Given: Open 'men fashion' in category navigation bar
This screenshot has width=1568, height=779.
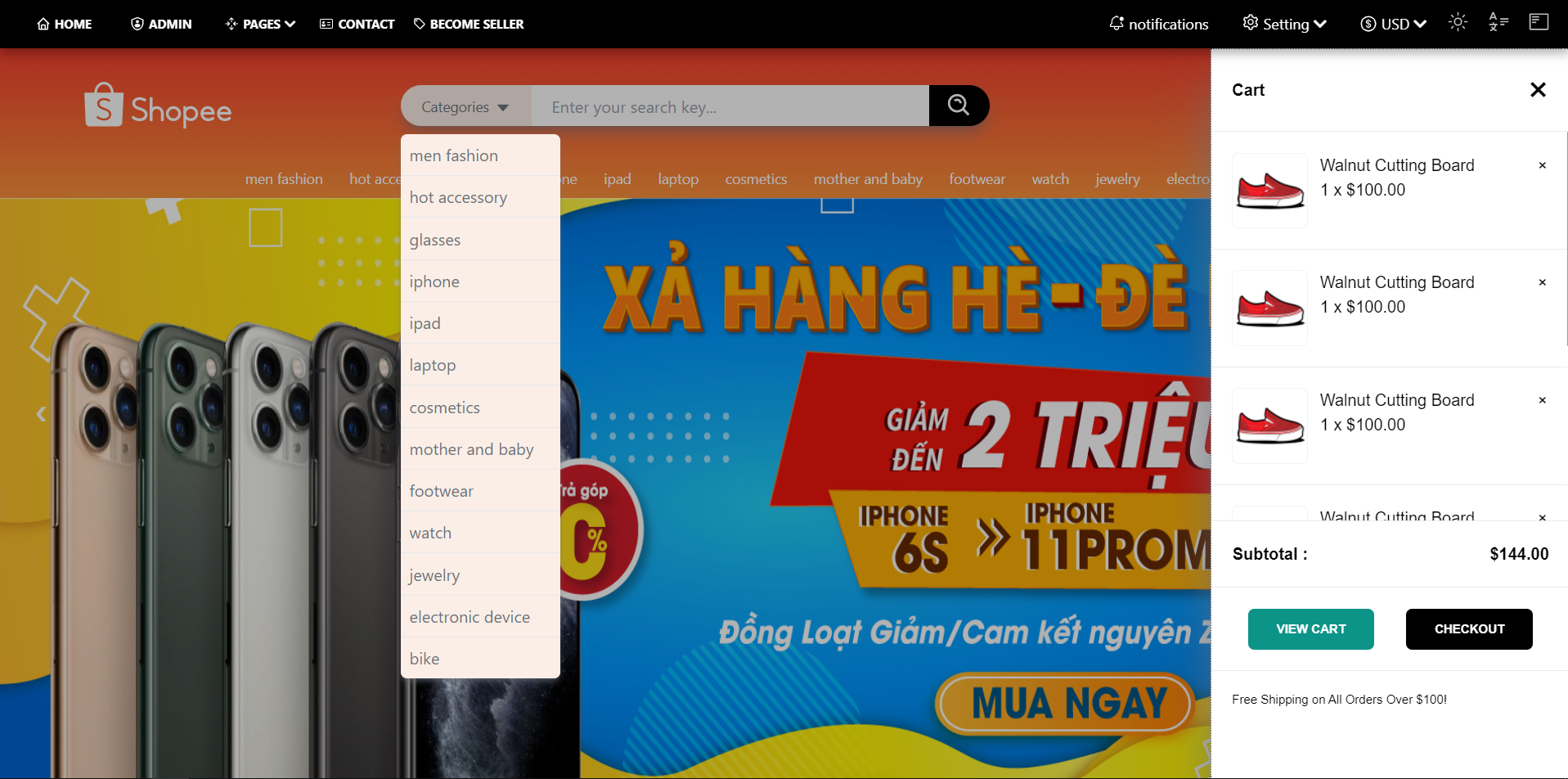Looking at the screenshot, I should pyautogui.click(x=284, y=179).
